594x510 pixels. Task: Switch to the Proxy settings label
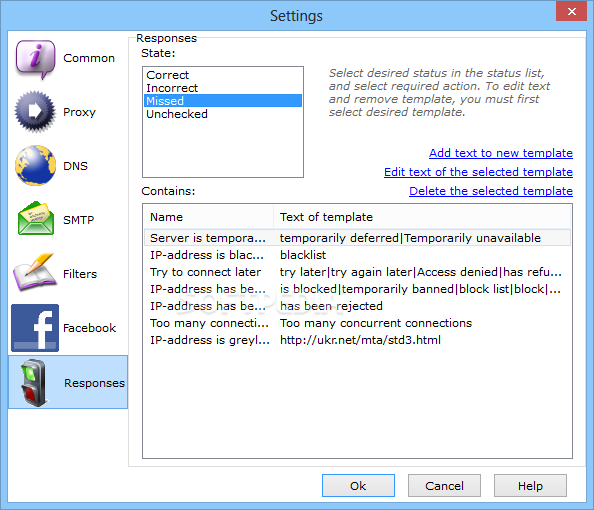pos(79,112)
